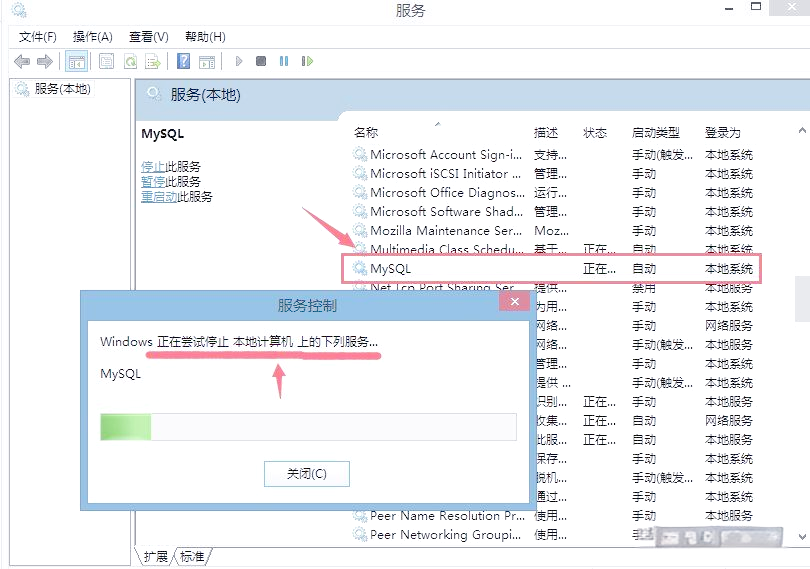The width and height of the screenshot is (810, 569).
Task: Open the 操作(A) menu
Action: [x=92, y=37]
